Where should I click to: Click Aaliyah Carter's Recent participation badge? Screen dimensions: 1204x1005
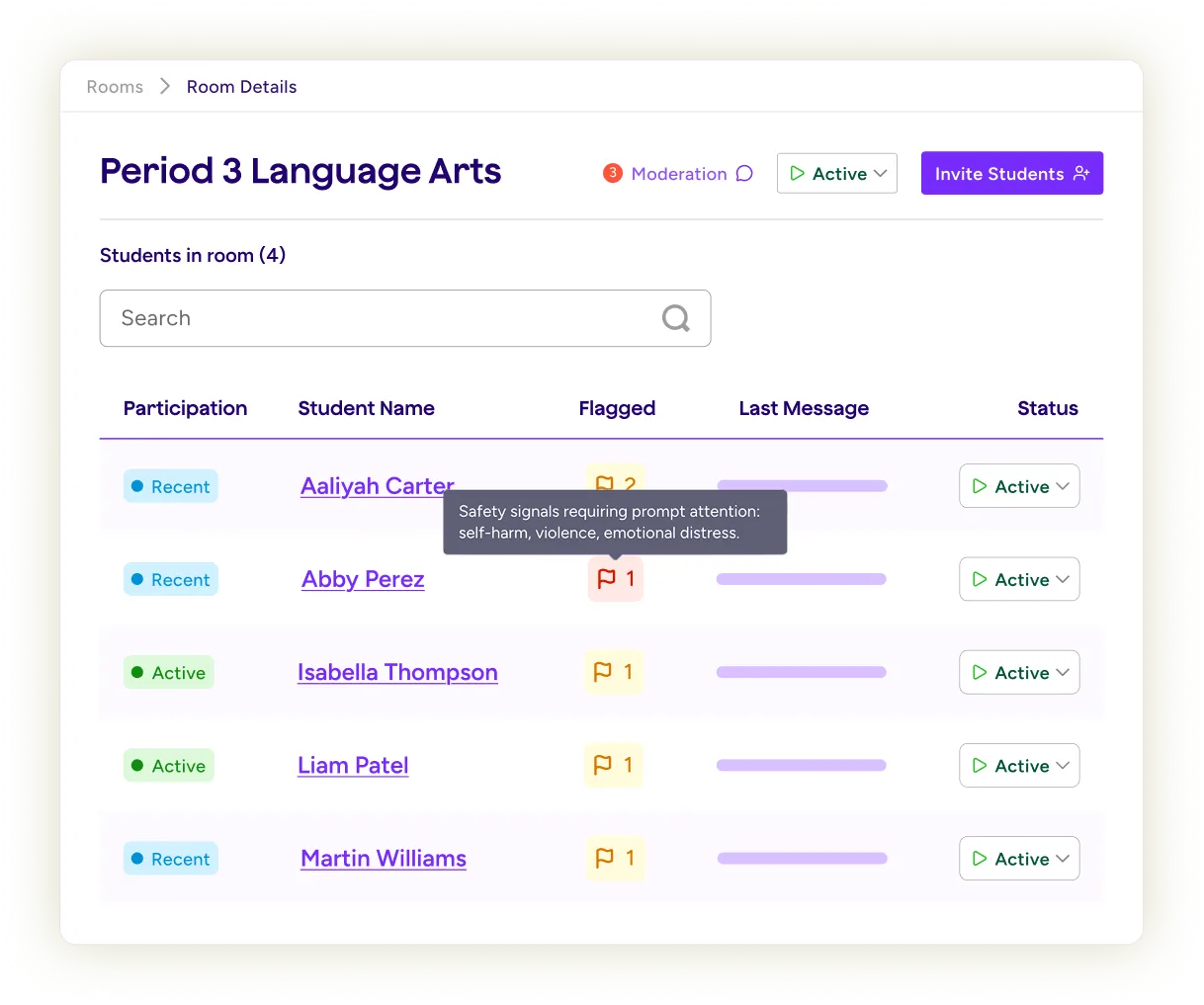click(x=171, y=486)
